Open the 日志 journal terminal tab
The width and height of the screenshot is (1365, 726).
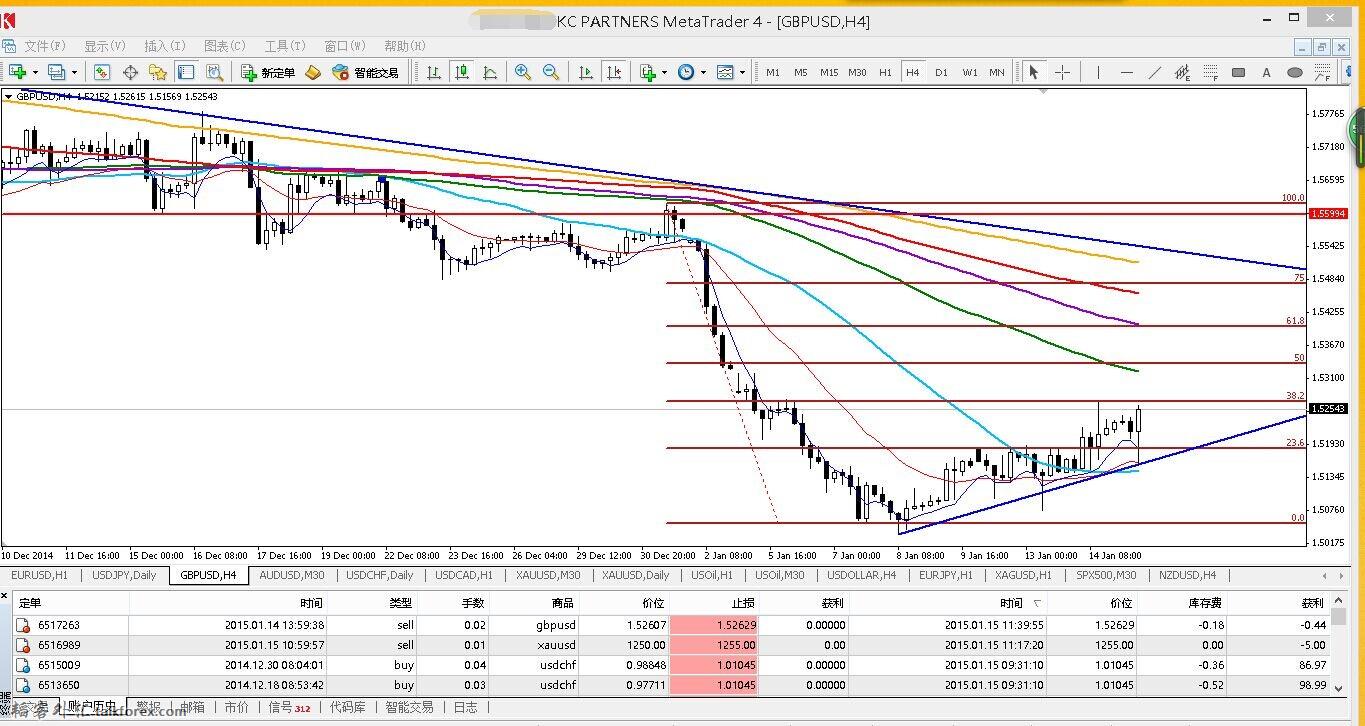pyautogui.click(x=466, y=707)
